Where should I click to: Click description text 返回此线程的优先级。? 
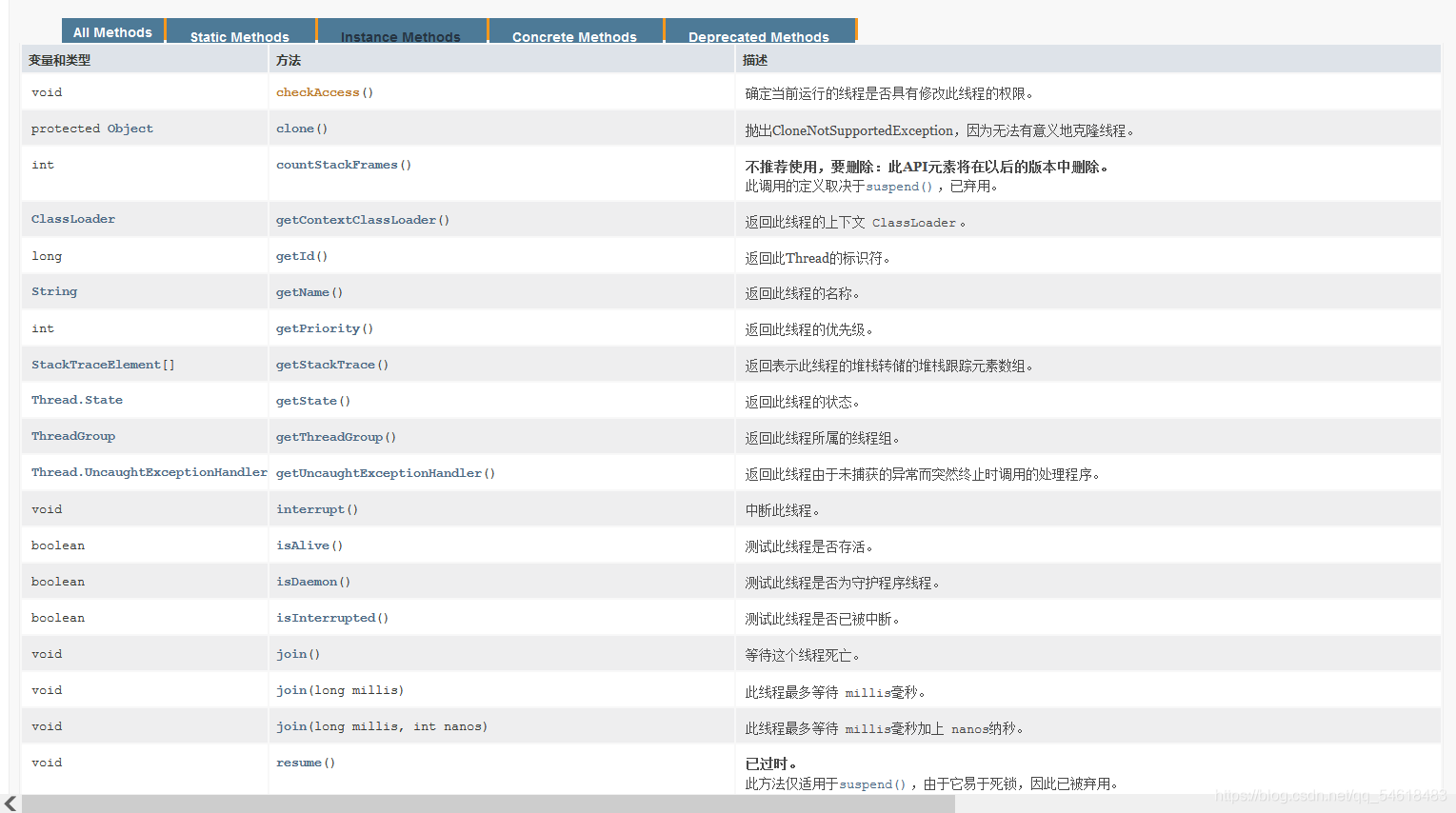809,329
